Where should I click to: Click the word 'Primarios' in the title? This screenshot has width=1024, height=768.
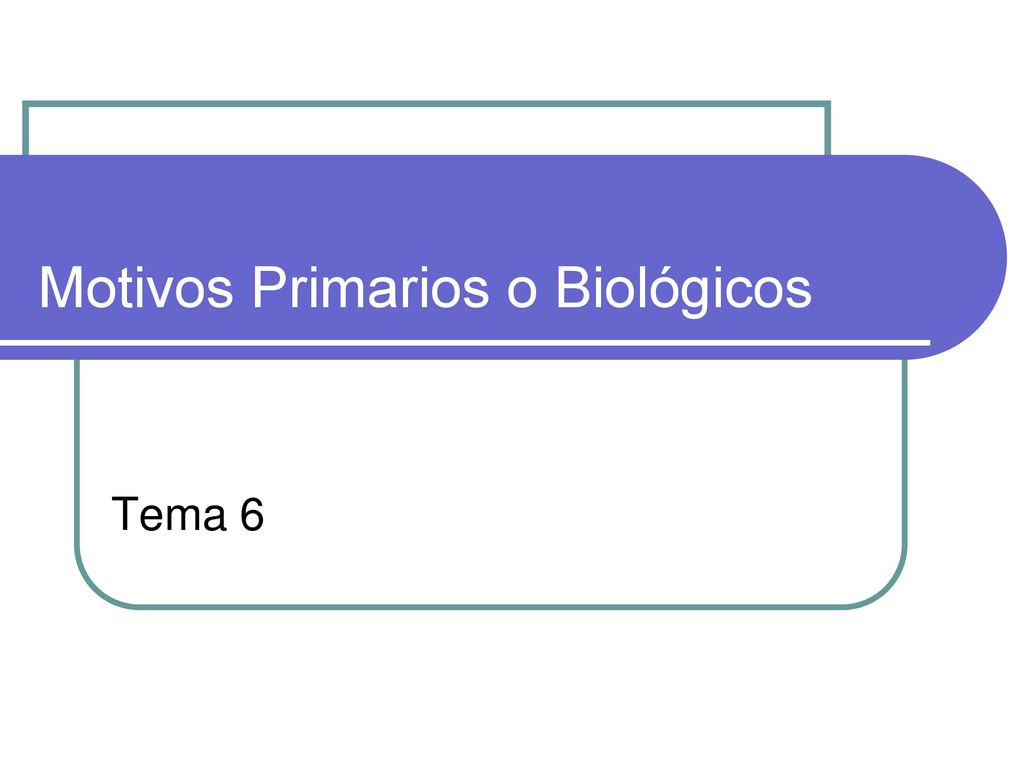coord(370,287)
